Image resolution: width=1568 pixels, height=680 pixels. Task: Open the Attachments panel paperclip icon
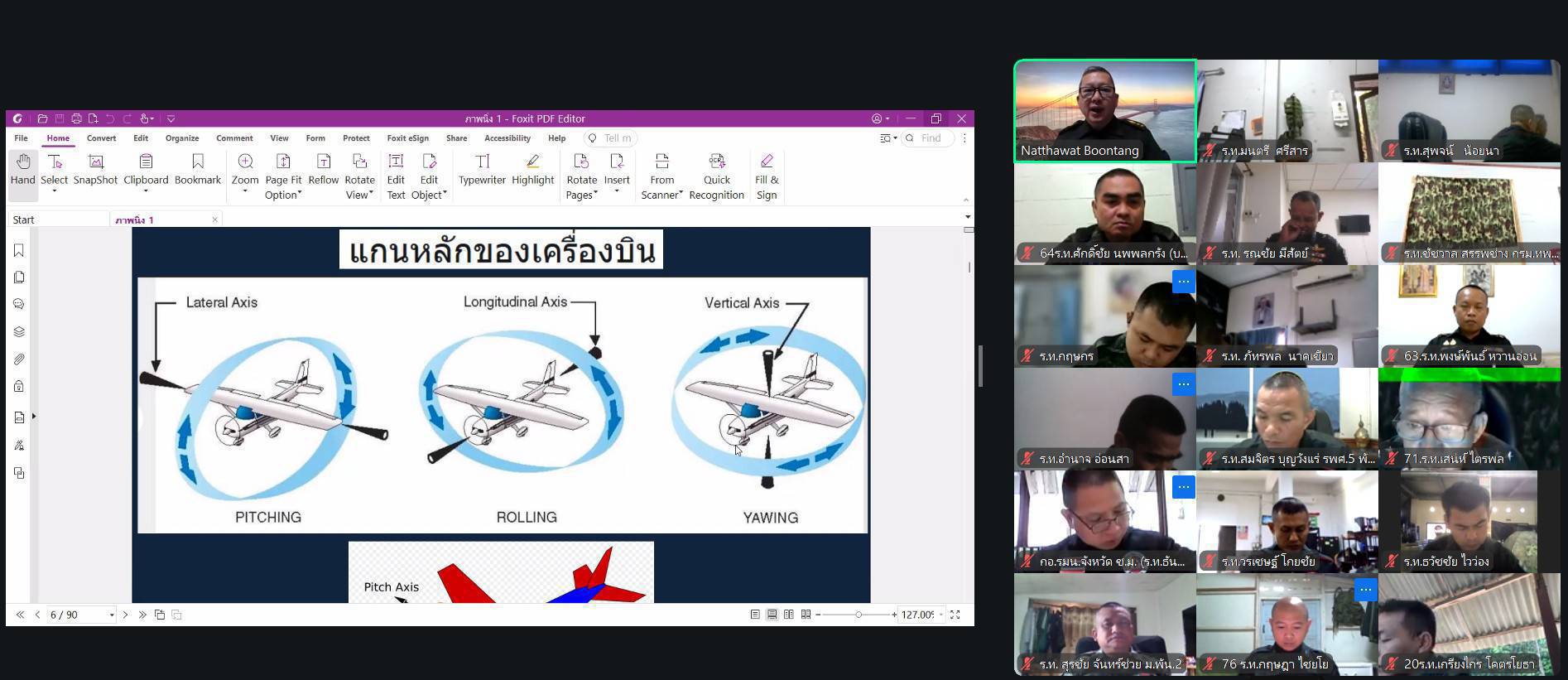(19, 359)
